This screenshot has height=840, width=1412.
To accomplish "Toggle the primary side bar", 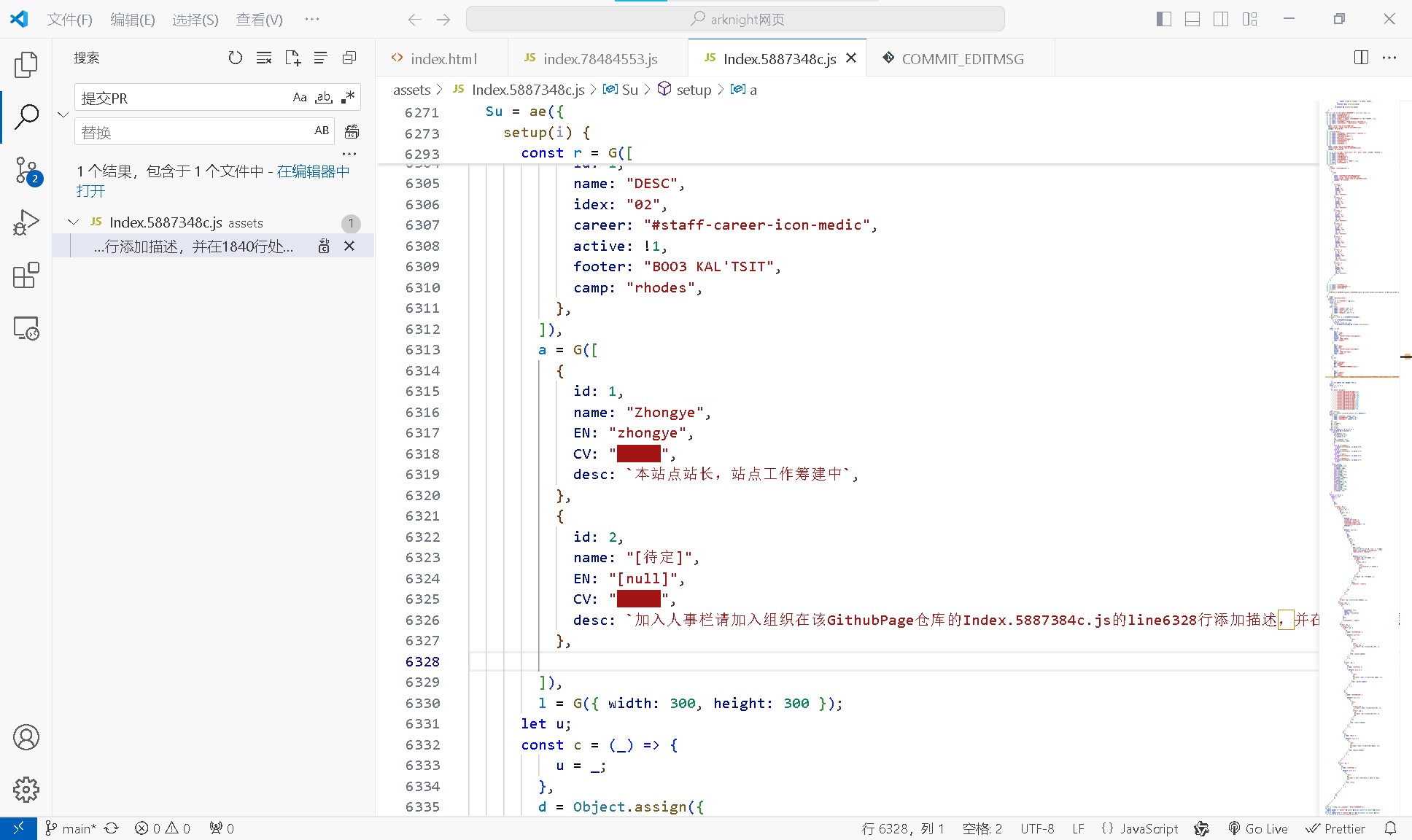I will coord(1164,20).
